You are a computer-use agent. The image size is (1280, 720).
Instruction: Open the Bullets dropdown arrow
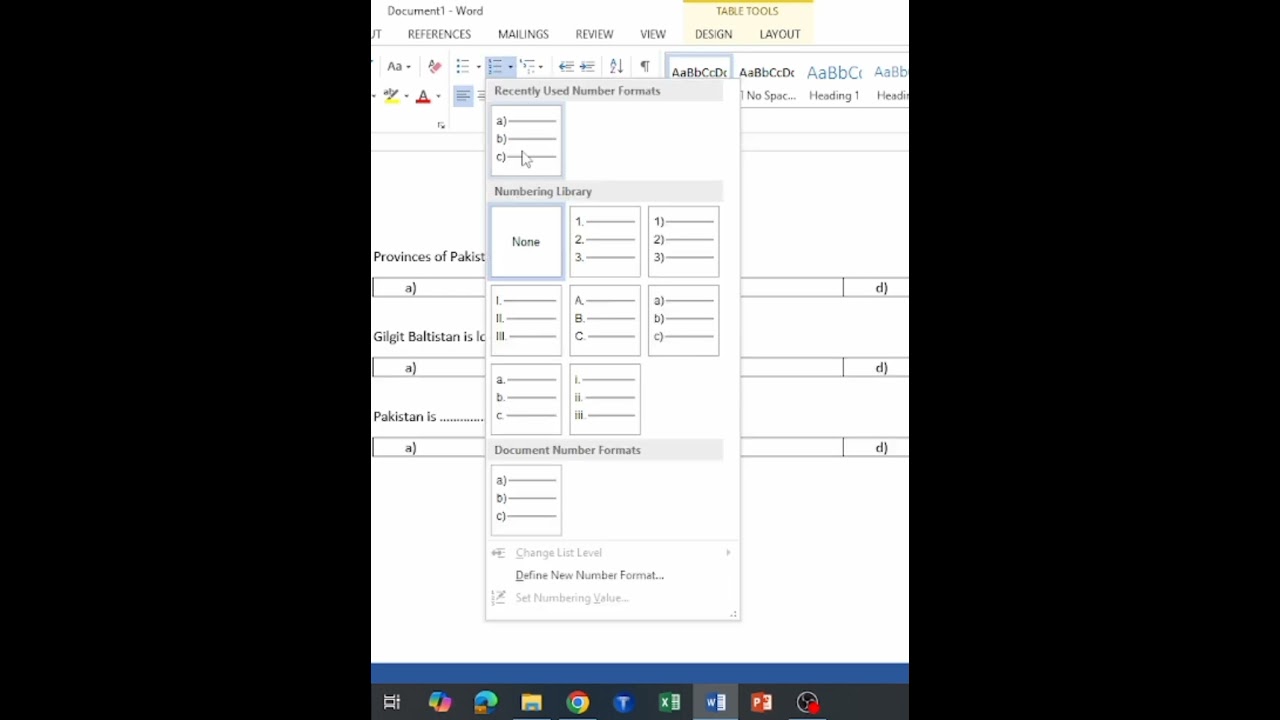click(x=478, y=67)
